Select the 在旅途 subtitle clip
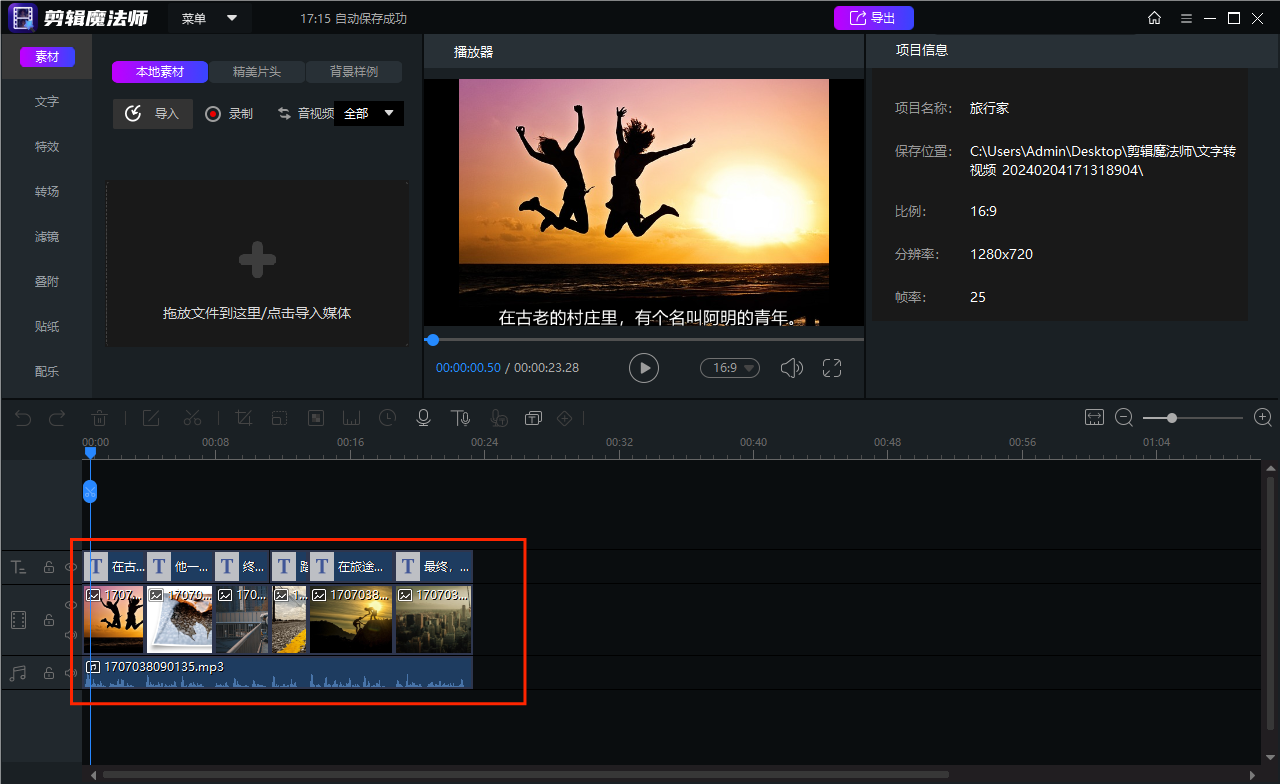The image size is (1280, 784). point(351,566)
